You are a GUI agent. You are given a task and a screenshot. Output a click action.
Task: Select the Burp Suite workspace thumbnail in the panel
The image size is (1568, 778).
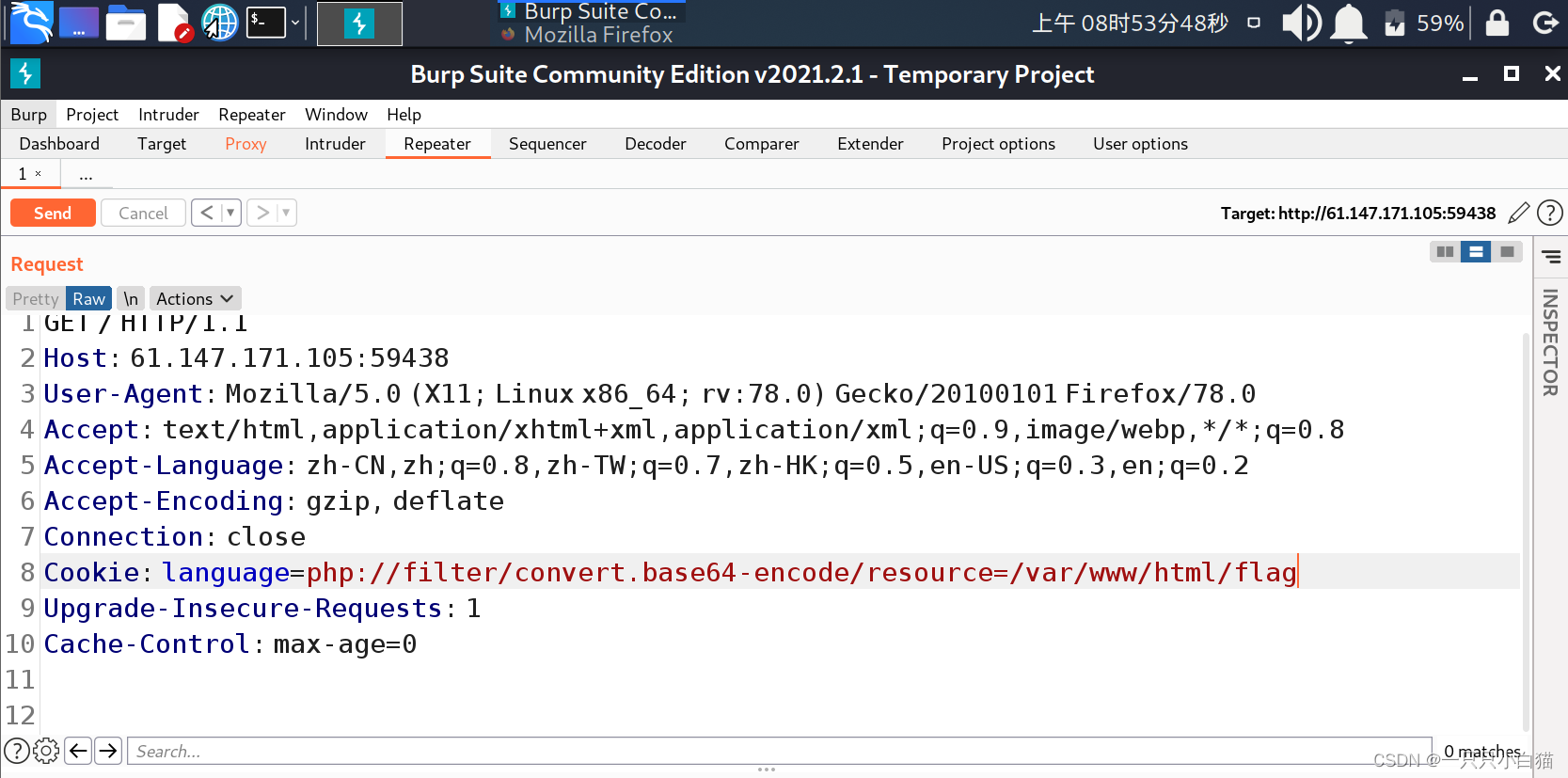point(359,24)
